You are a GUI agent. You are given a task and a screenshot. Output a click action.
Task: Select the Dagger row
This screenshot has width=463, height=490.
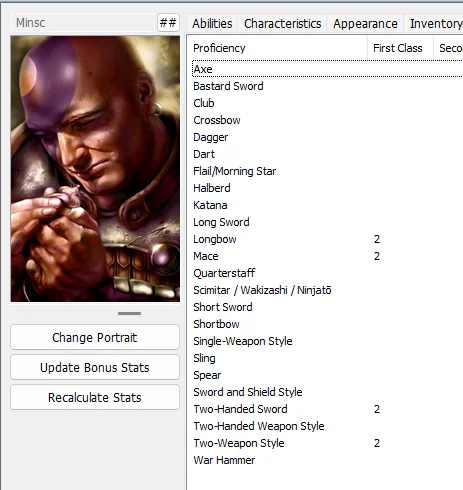tap(327, 137)
